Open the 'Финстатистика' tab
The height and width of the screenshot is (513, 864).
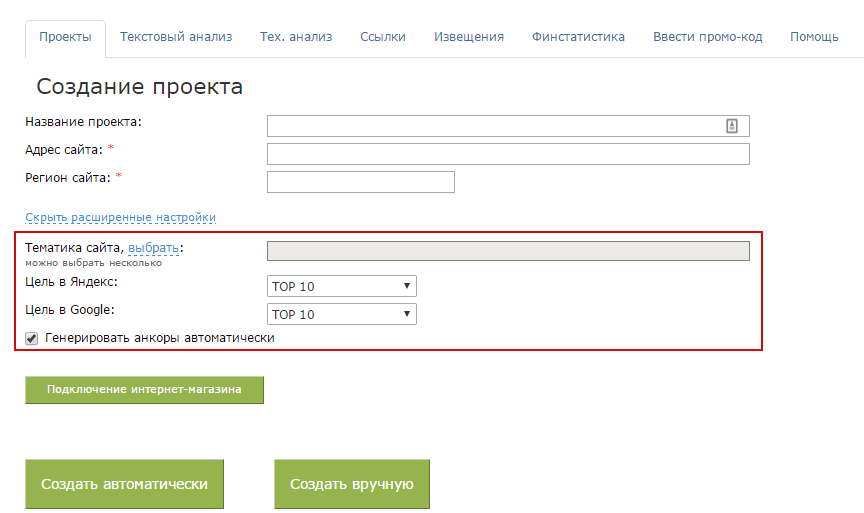(x=578, y=37)
